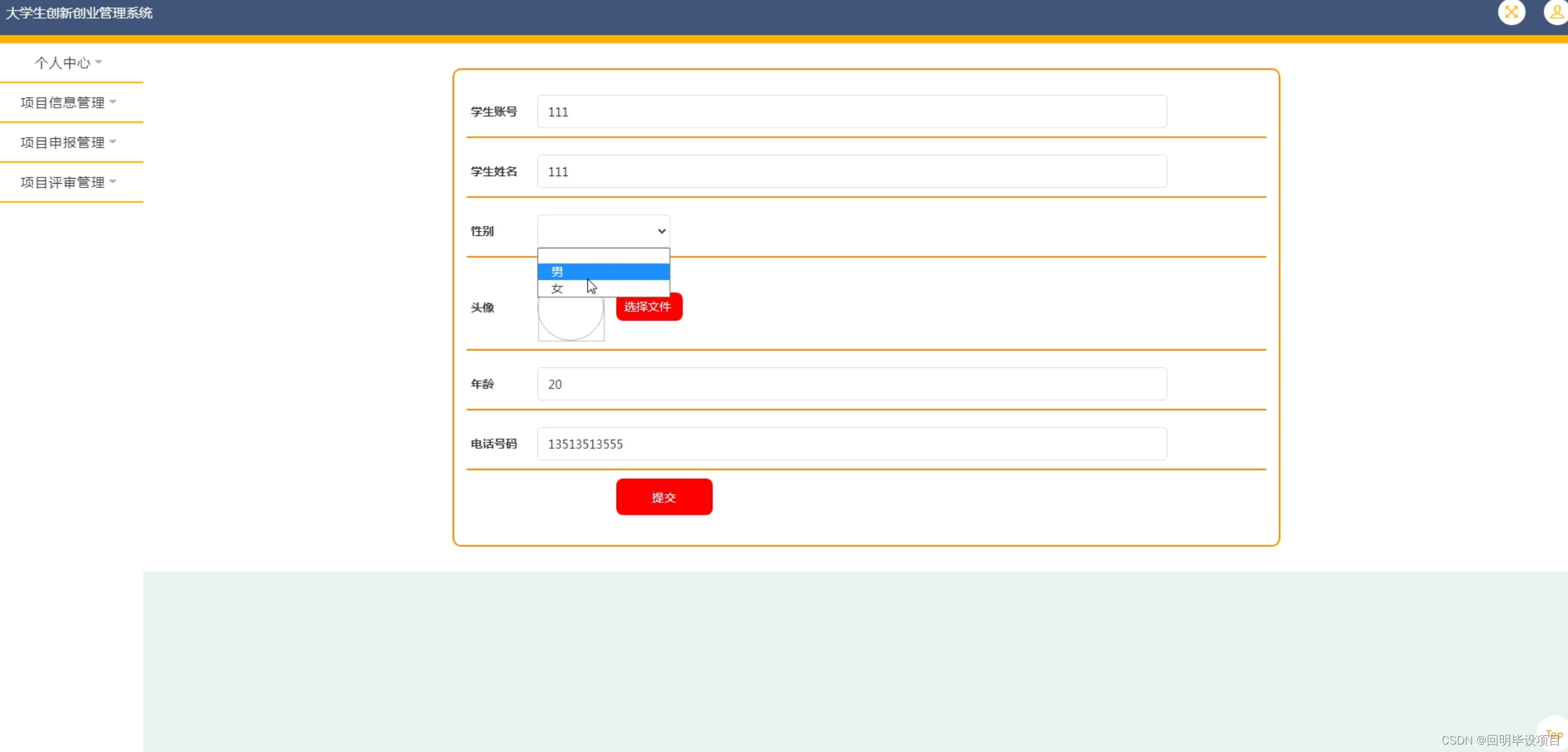This screenshot has height=752, width=1568.
Task: Click the 选择文件 upload button
Action: (648, 307)
